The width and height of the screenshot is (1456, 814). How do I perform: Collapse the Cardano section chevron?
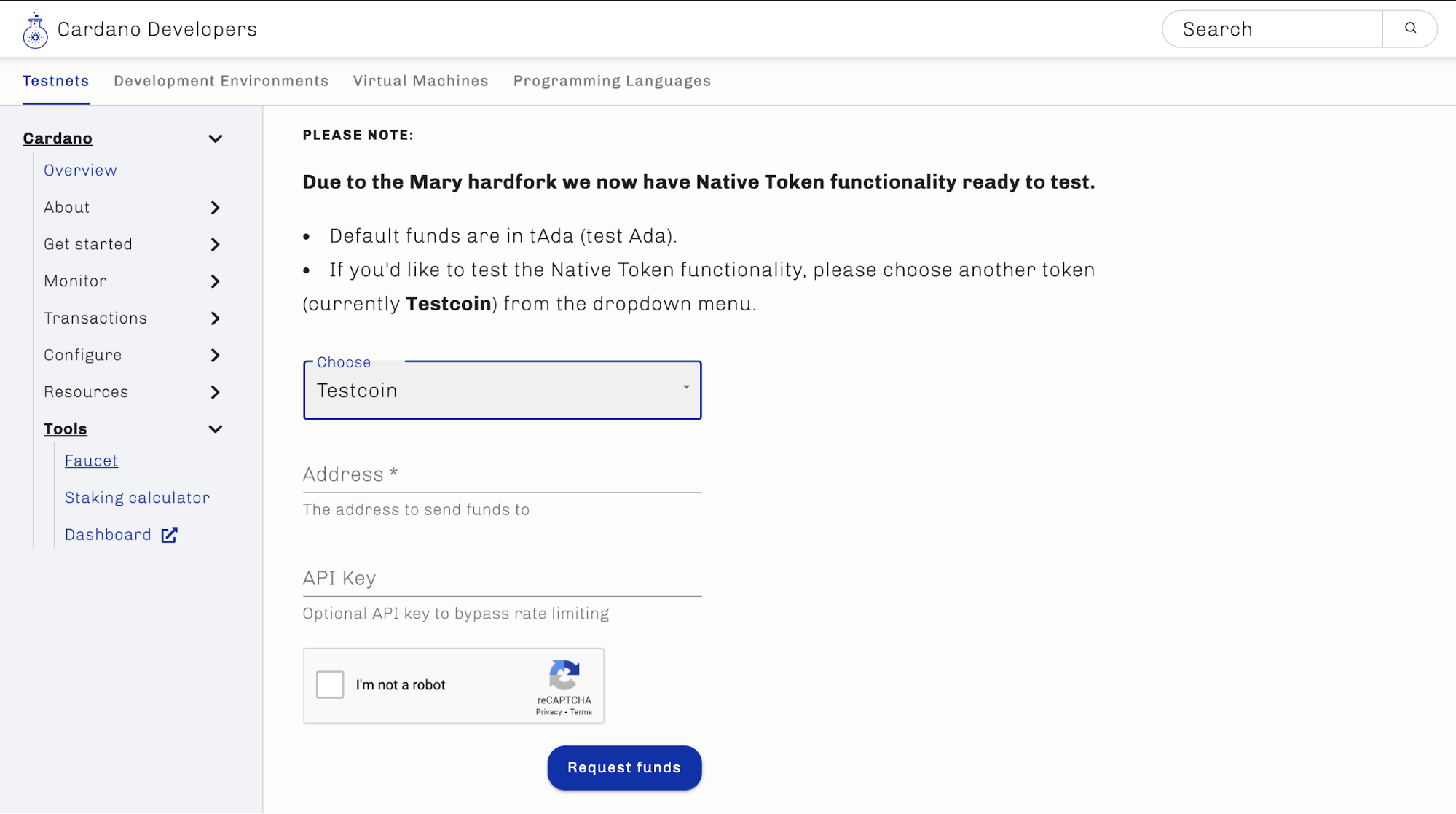(216, 138)
